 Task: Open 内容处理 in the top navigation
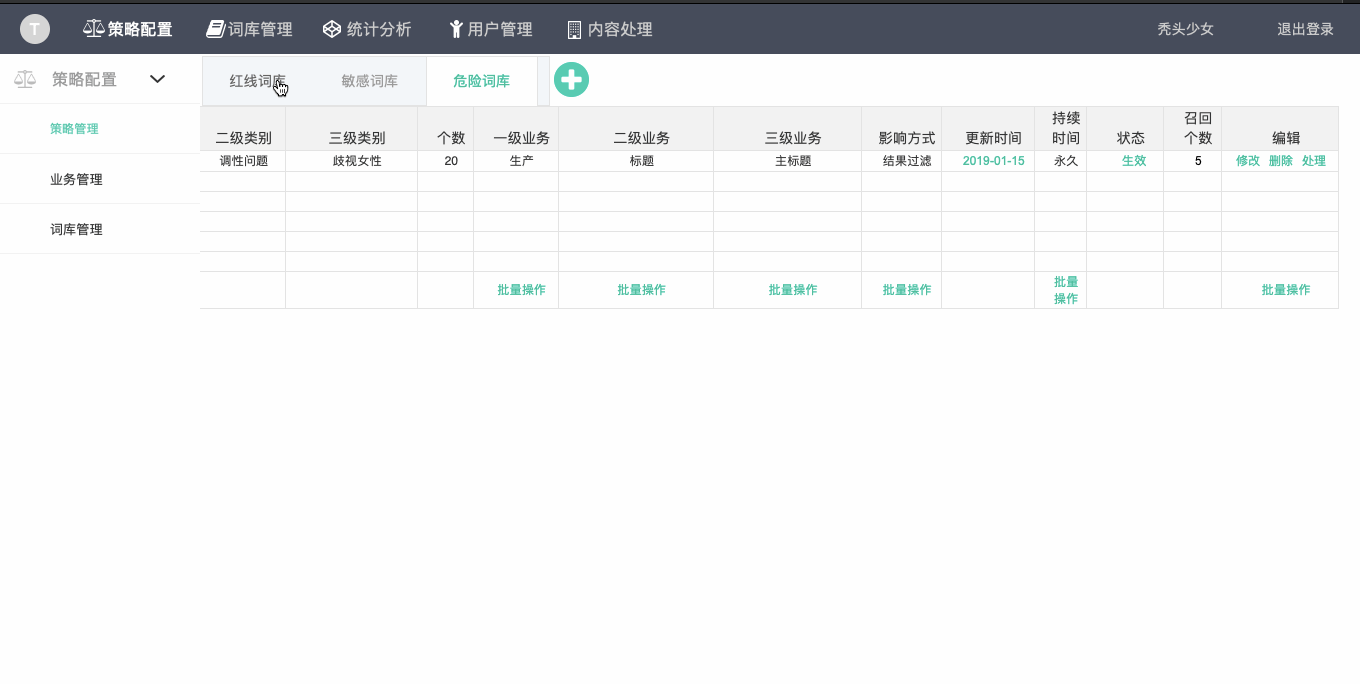620,29
